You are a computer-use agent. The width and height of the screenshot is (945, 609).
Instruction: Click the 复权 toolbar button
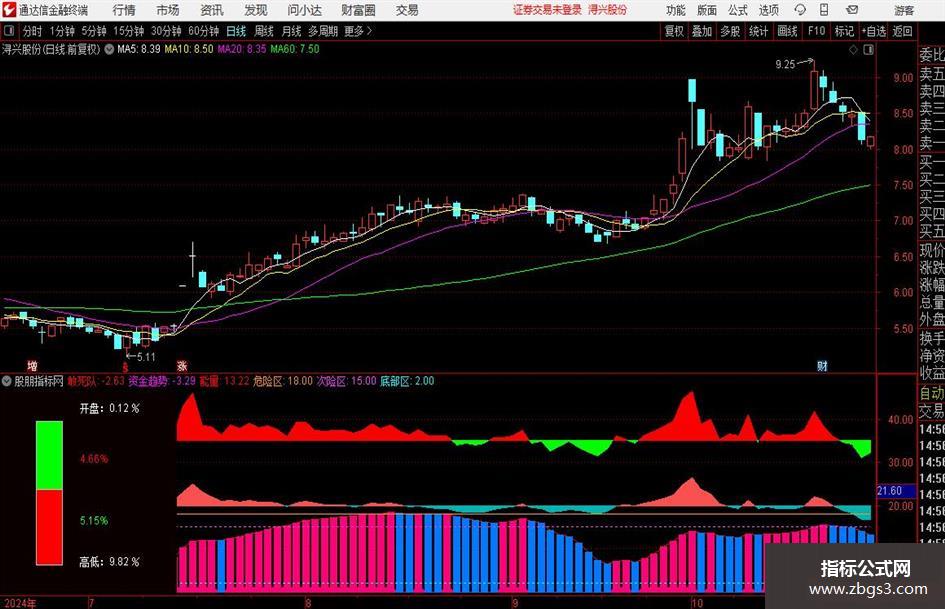click(674, 31)
